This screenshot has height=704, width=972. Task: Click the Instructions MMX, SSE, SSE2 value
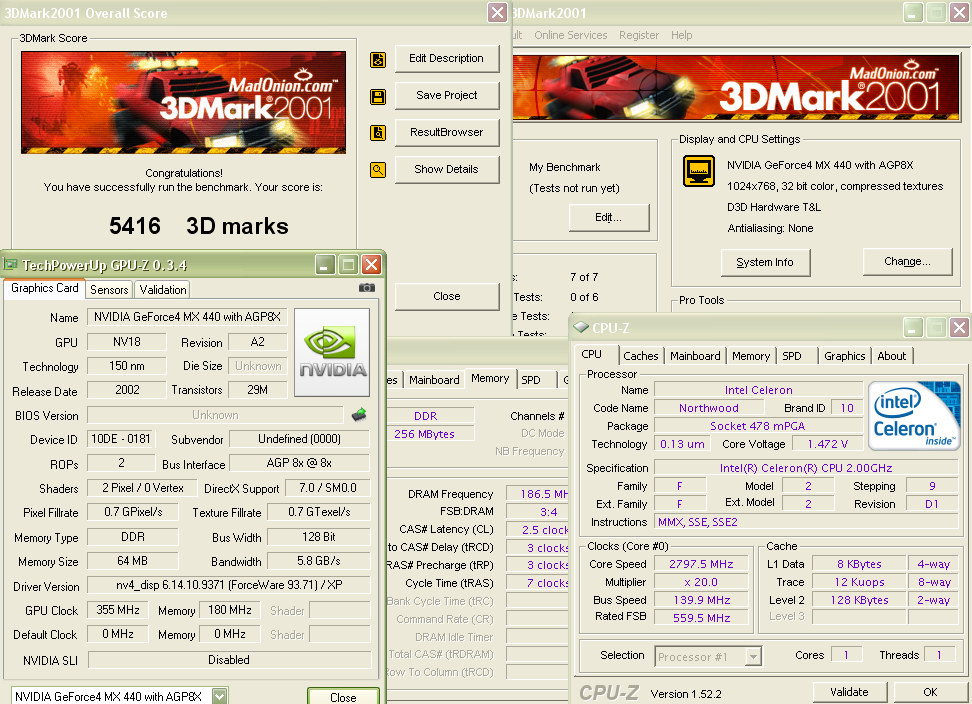[806, 522]
